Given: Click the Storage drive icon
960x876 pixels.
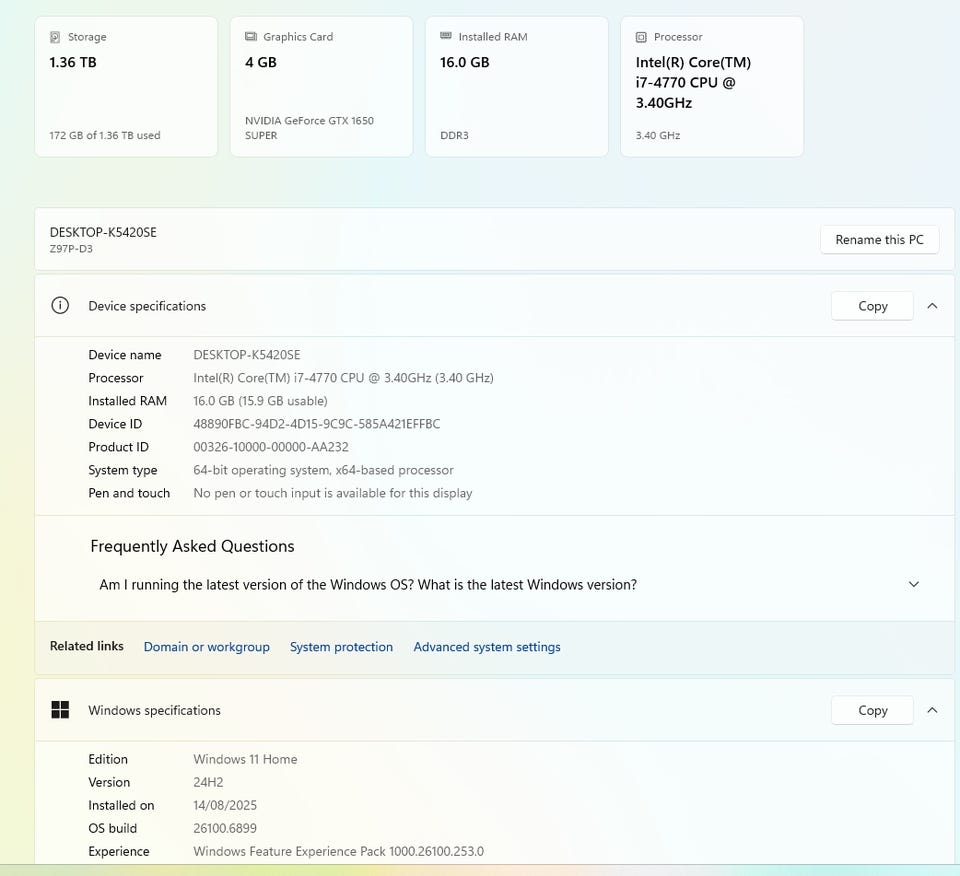Looking at the screenshot, I should tap(55, 37).
